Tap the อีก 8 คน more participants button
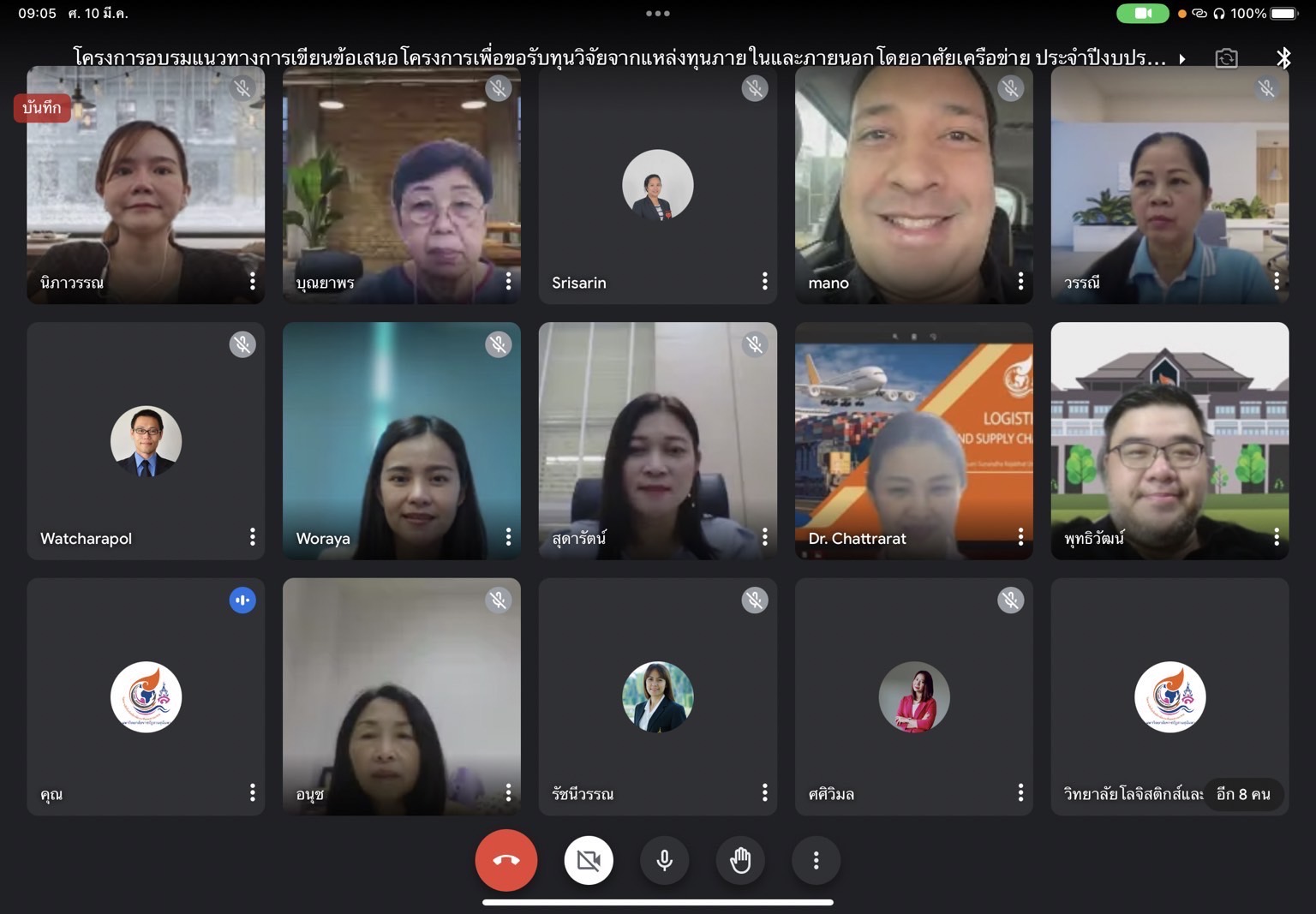 [x=1243, y=794]
